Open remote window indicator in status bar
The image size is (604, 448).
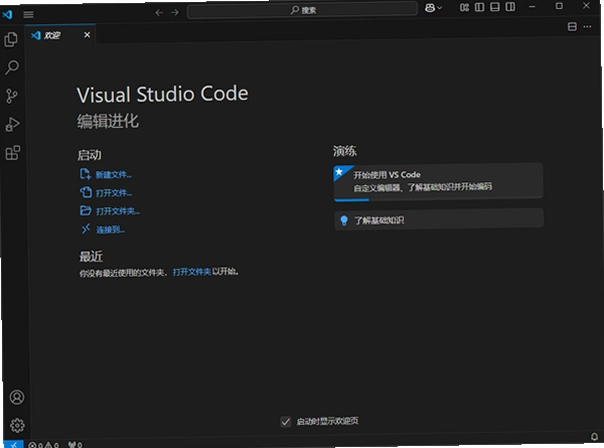click(x=13, y=445)
